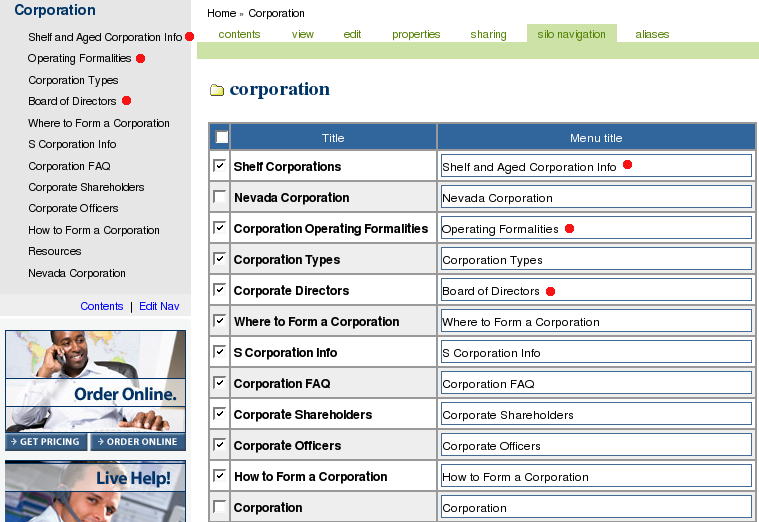759x522 pixels.
Task: Select the aliases tab
Action: [652, 34]
